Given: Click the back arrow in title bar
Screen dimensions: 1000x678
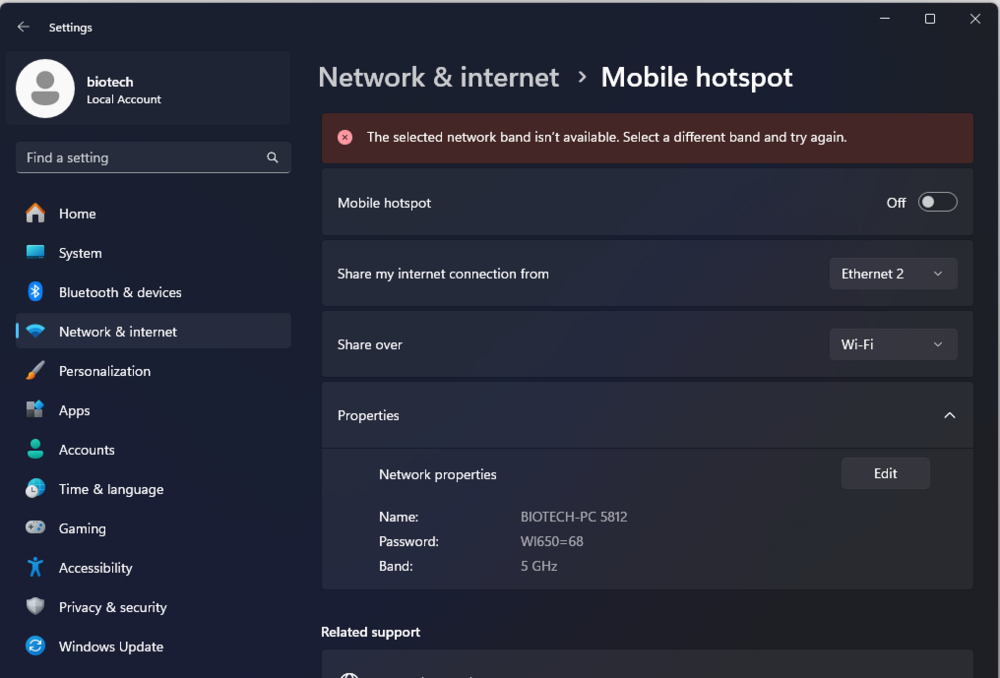Looking at the screenshot, I should [x=24, y=27].
